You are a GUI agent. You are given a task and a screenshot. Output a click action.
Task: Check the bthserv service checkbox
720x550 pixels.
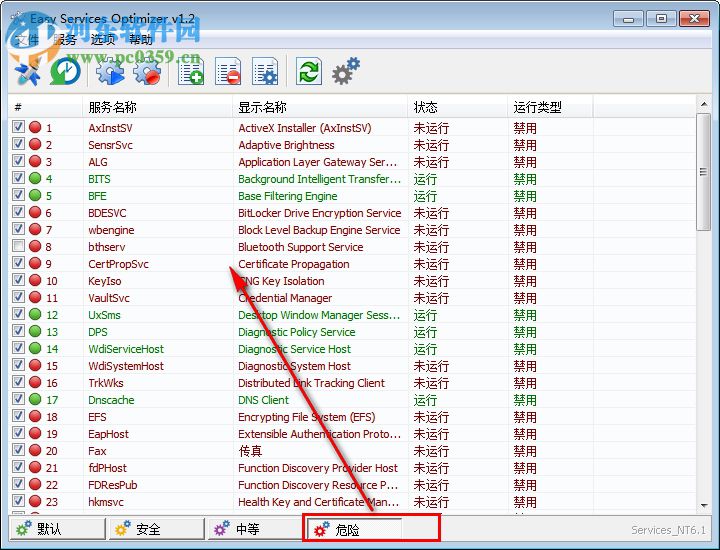pyautogui.click(x=18, y=246)
